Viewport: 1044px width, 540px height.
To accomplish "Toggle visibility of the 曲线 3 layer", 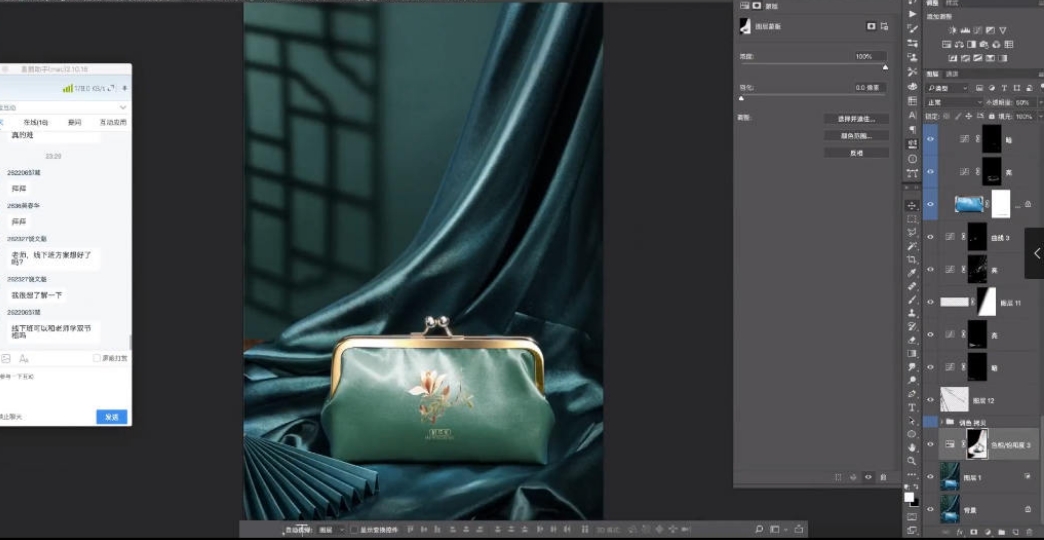I will (x=930, y=237).
